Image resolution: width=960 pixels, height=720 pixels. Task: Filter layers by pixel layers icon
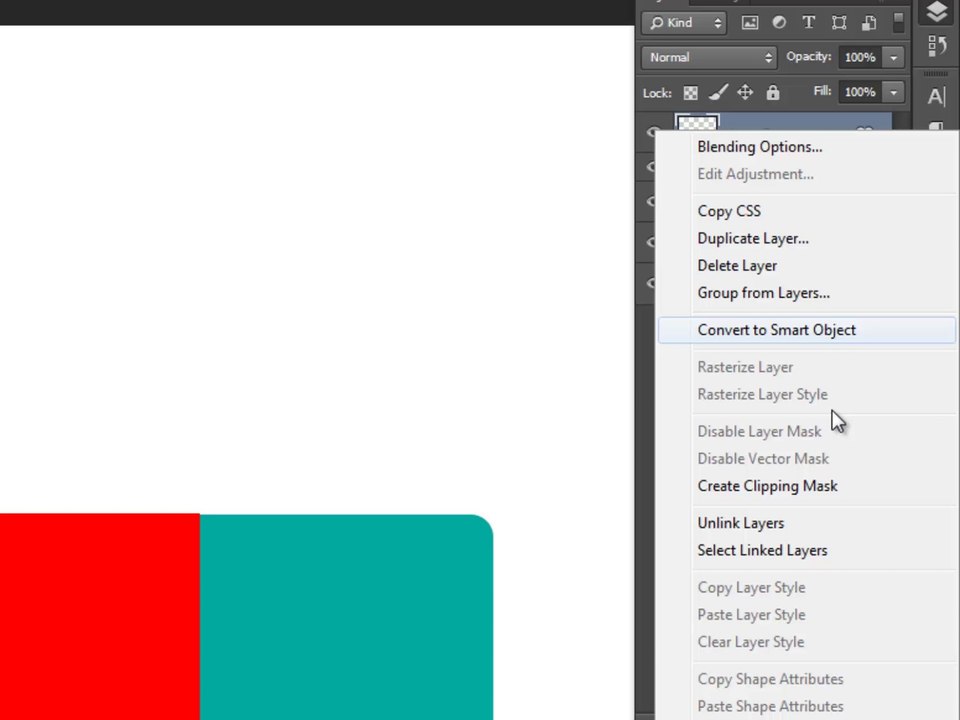pos(749,23)
